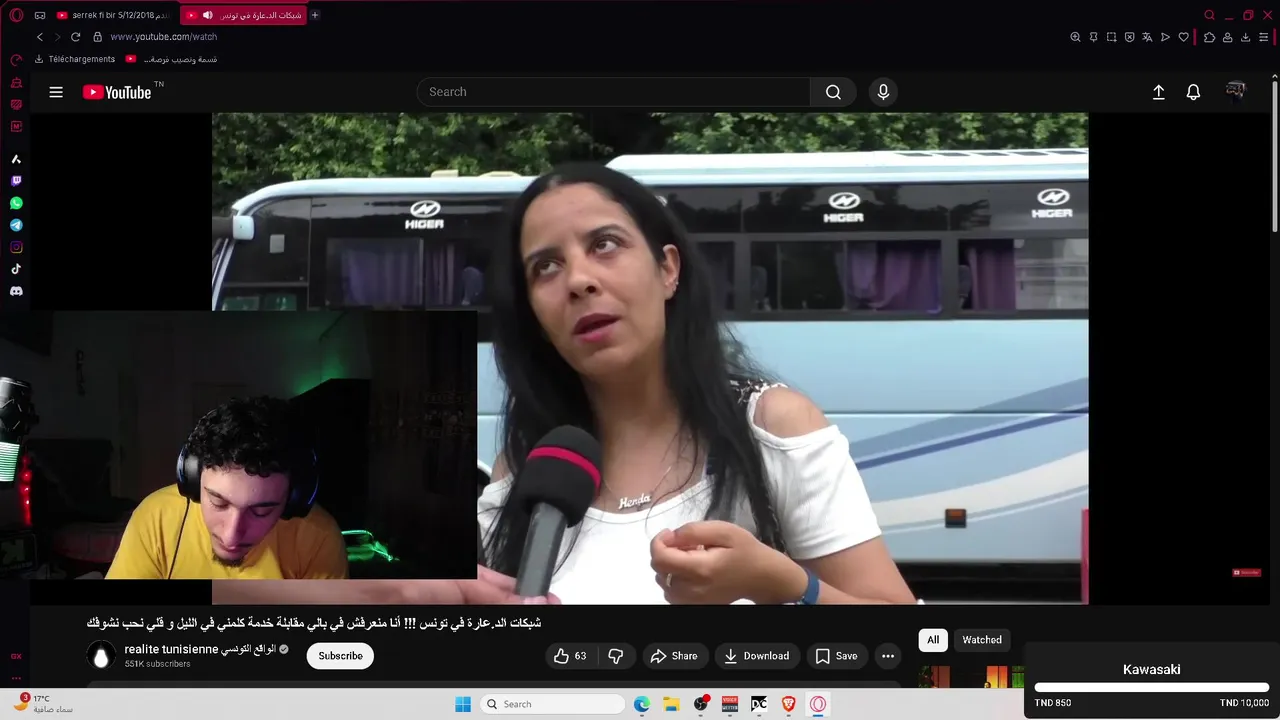The width and height of the screenshot is (1280, 720).
Task: Open the Arabic-titled YouTube bookmark
Action: coord(171,59)
